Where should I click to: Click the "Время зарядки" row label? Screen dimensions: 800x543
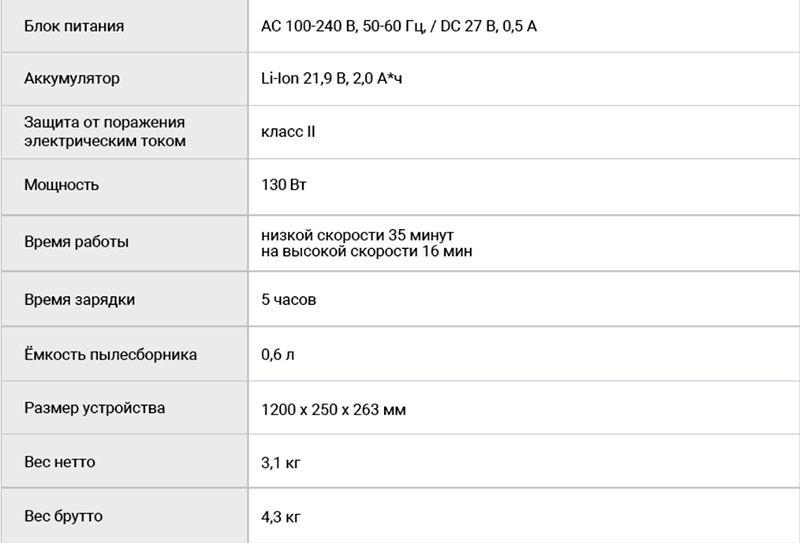[x=79, y=299]
